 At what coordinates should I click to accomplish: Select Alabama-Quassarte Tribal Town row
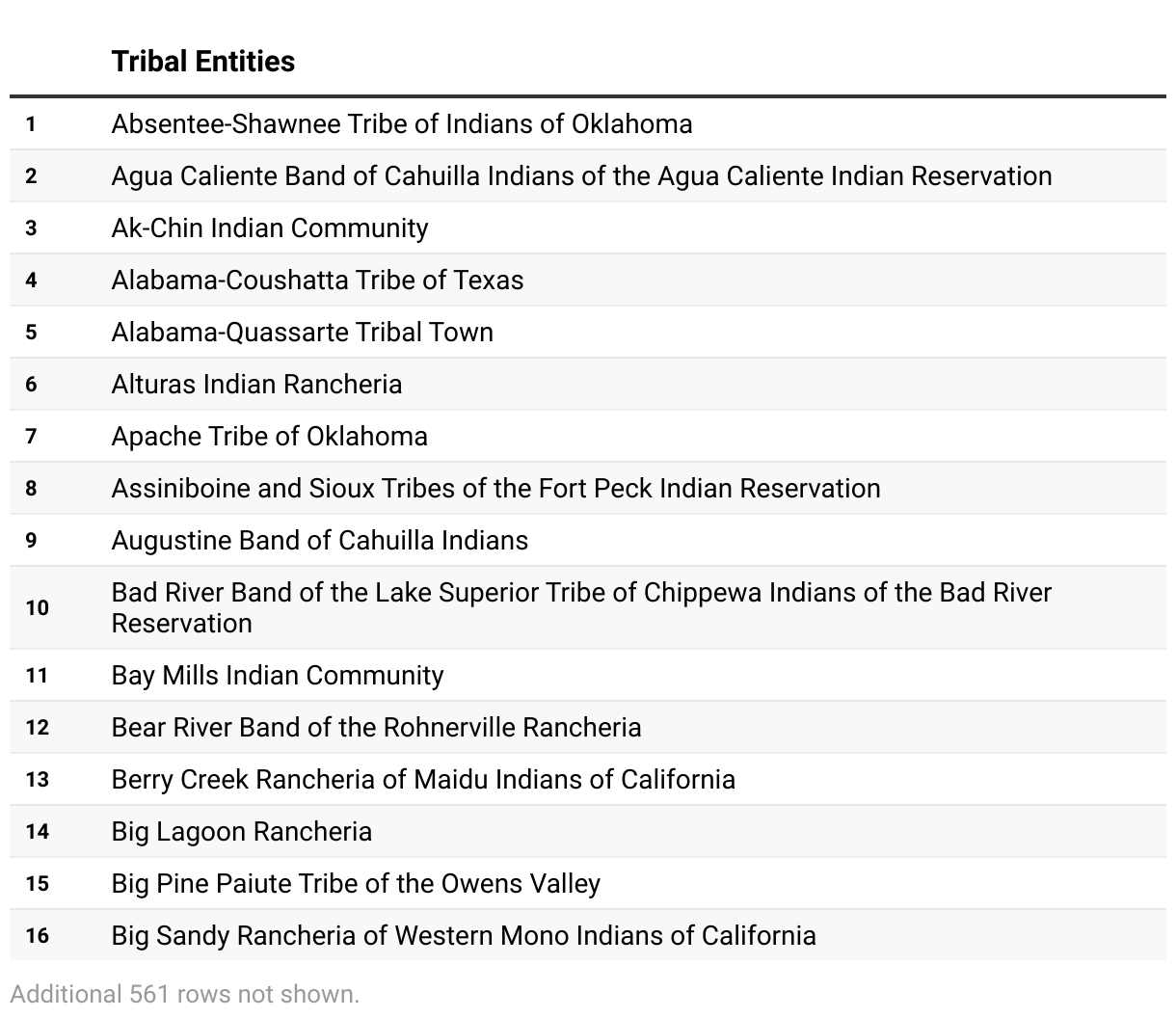tap(302, 333)
